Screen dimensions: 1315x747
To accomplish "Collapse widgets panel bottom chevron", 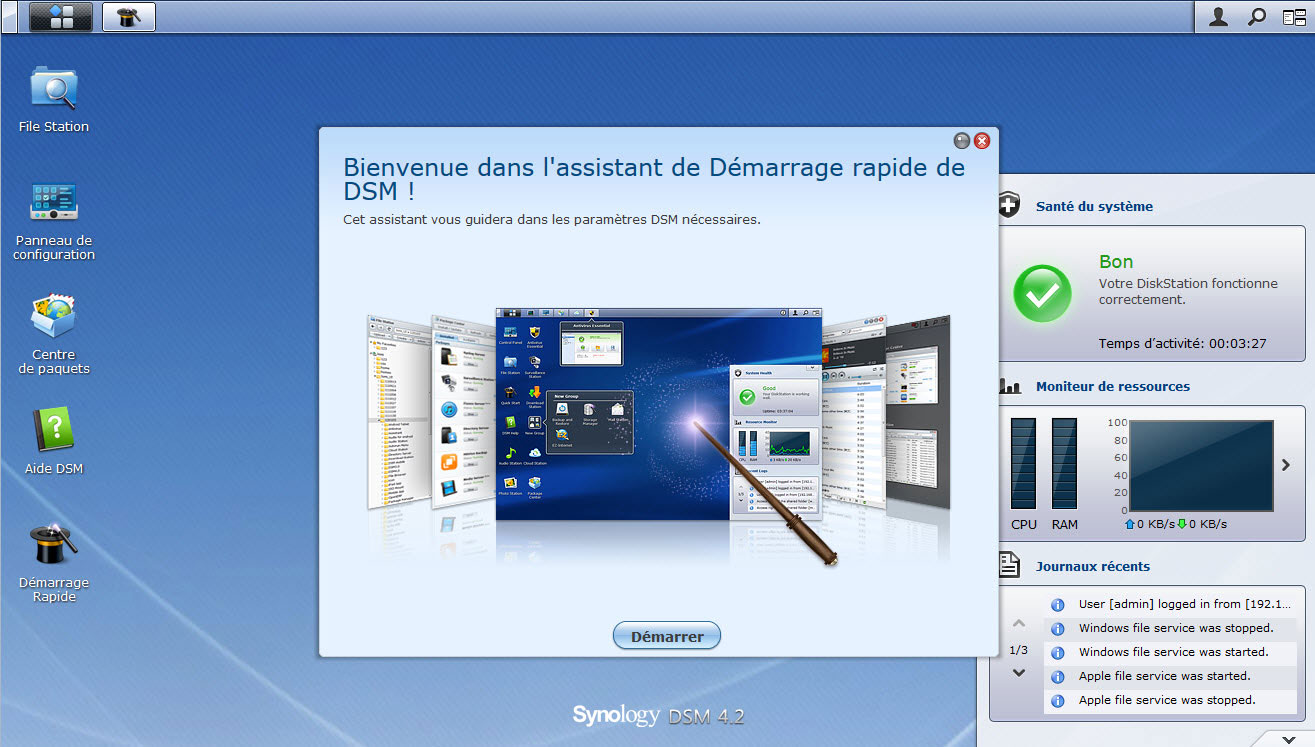I will coord(1288,739).
